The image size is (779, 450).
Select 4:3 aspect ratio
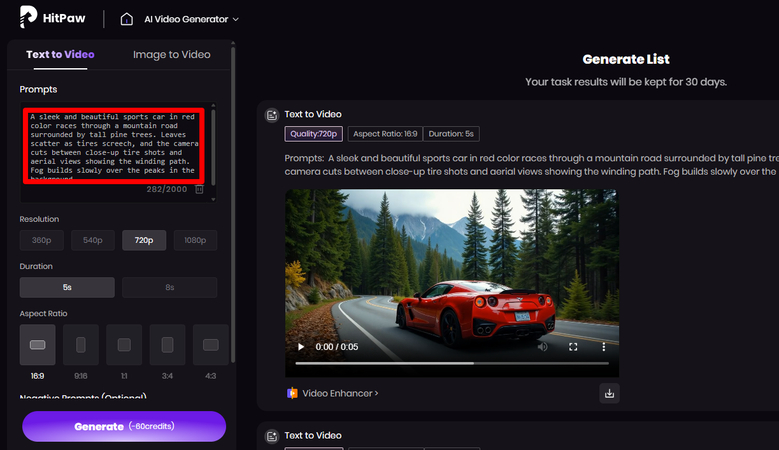(211, 345)
